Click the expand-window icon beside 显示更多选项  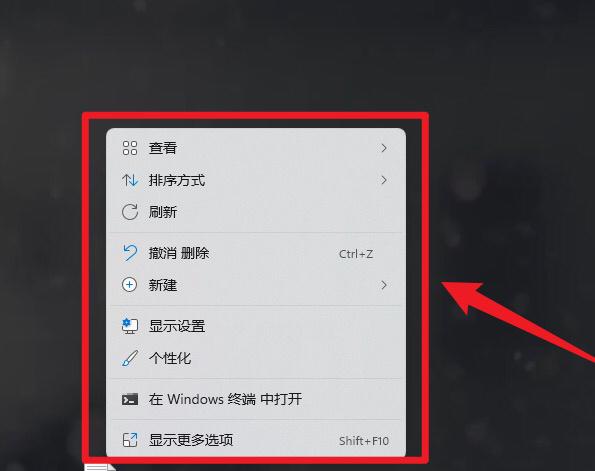(130, 440)
